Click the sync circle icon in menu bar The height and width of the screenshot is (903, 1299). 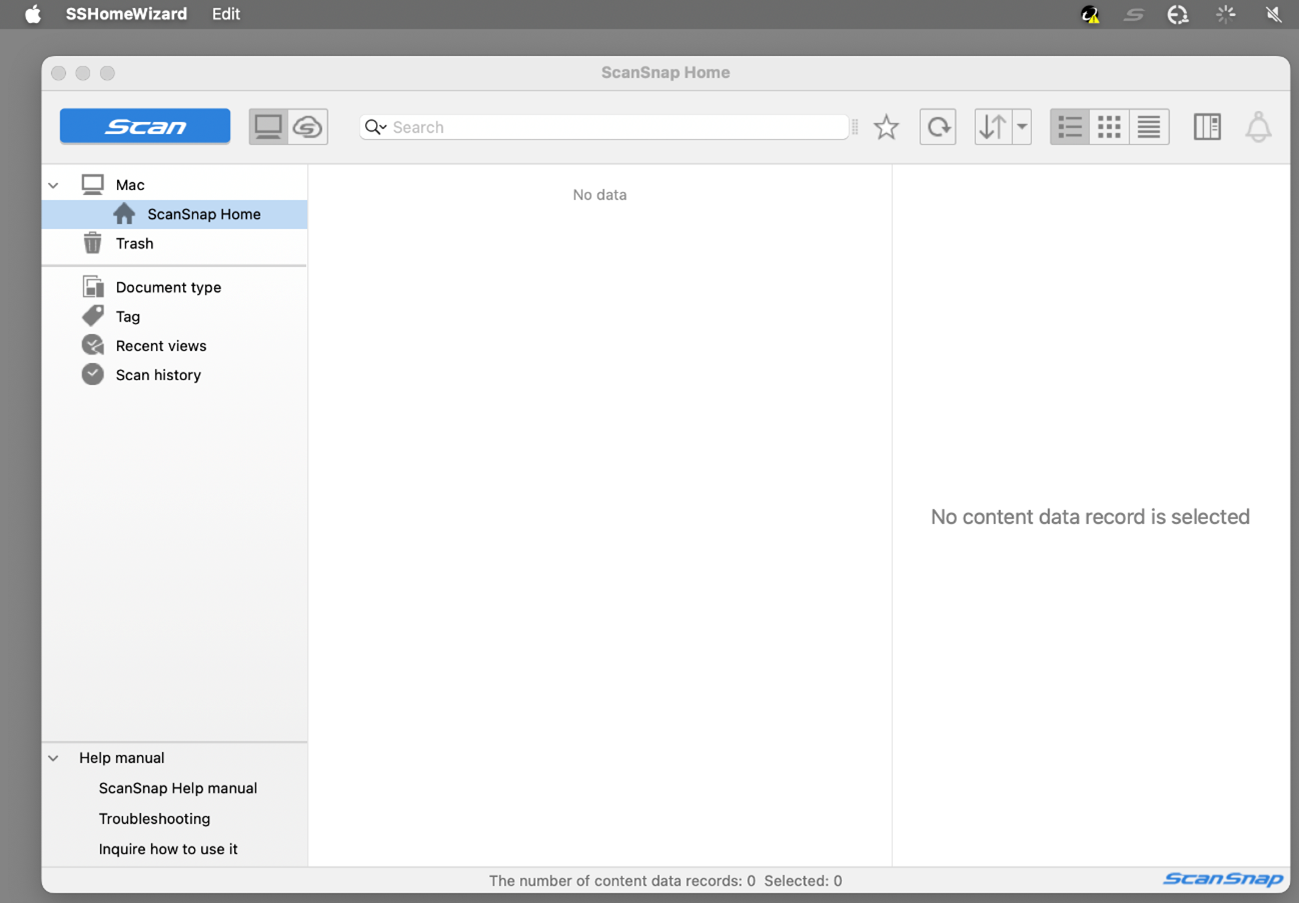(1178, 14)
